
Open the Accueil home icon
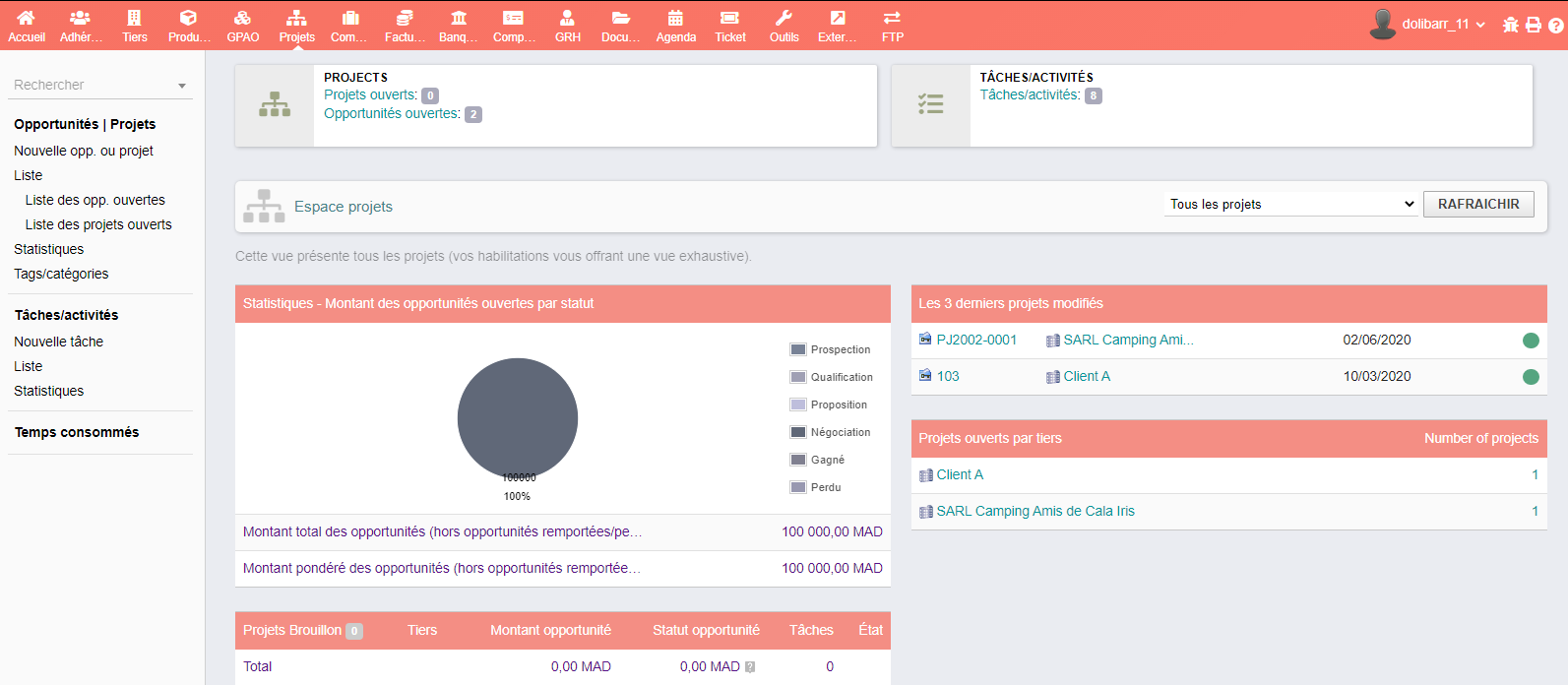(27, 18)
